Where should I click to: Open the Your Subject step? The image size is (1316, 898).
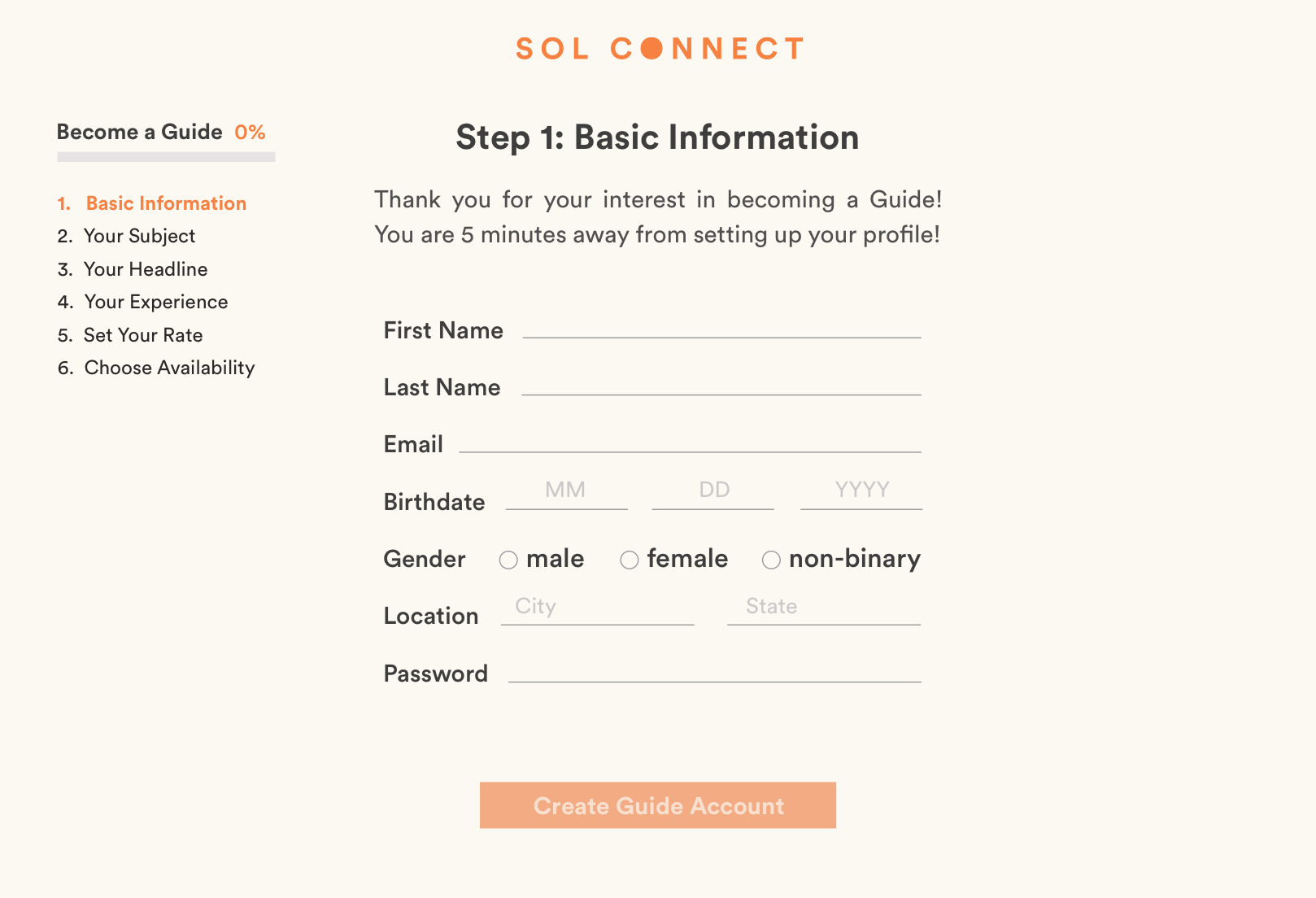[139, 236]
